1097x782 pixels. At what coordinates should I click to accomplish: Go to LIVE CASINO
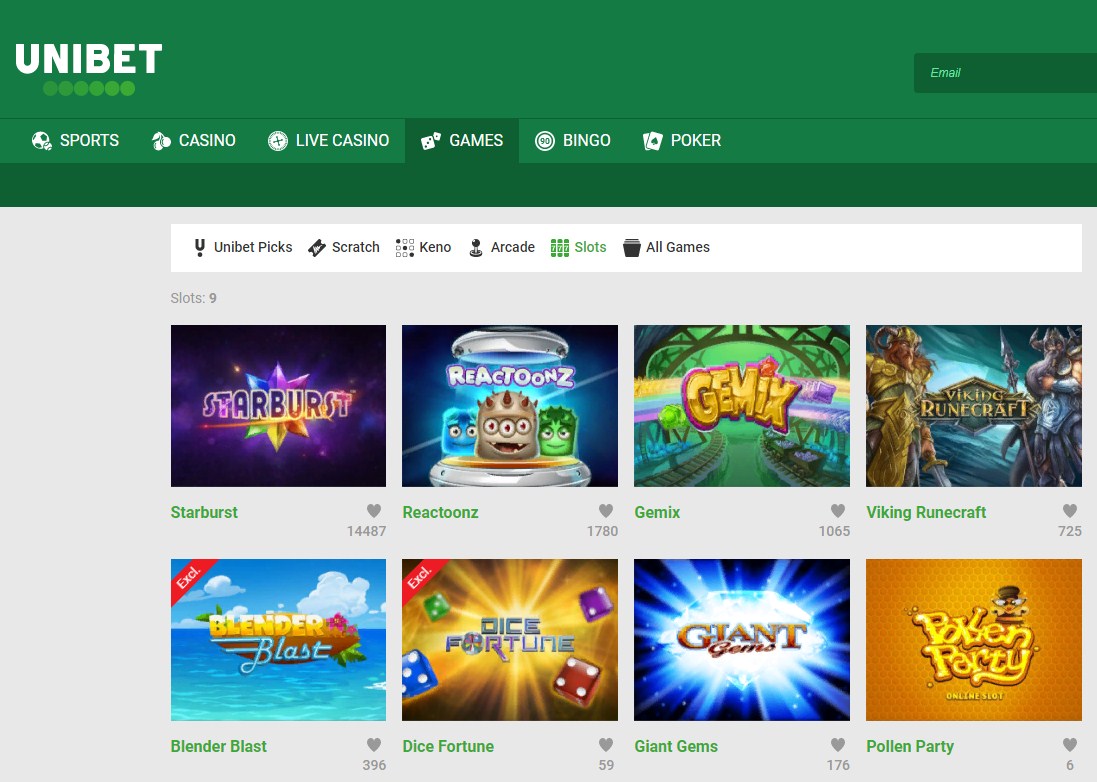coord(328,141)
